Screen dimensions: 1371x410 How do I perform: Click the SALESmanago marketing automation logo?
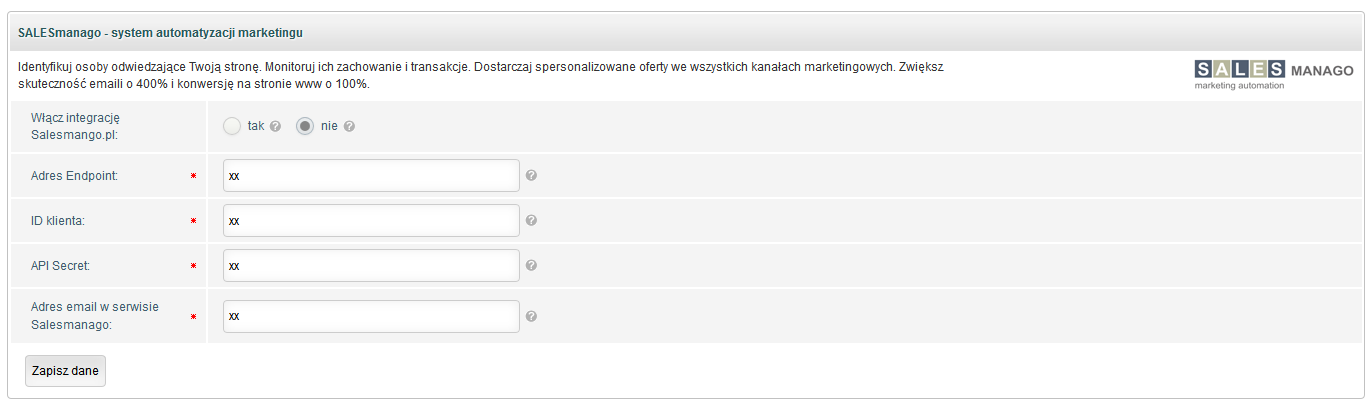click(x=1275, y=75)
